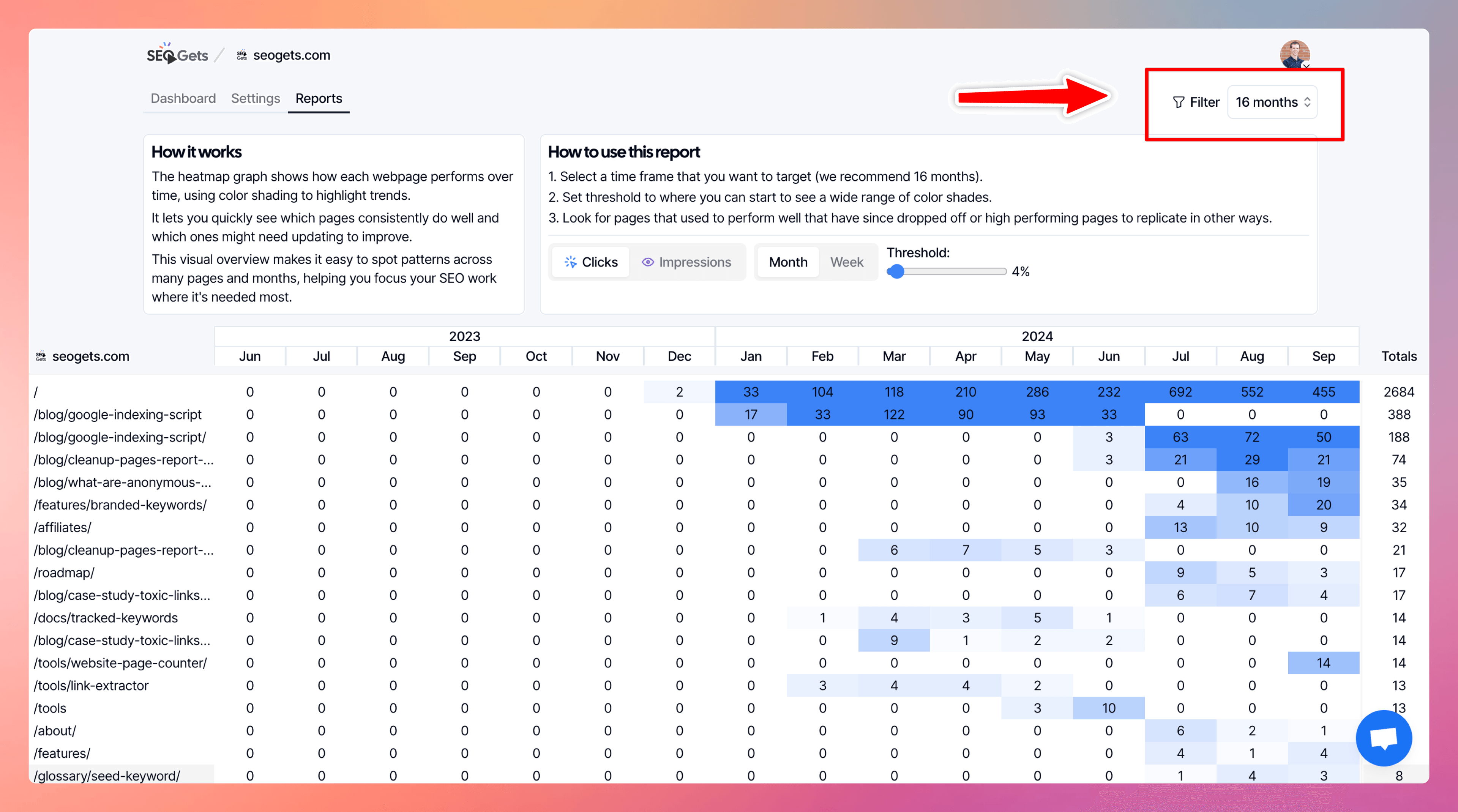The height and width of the screenshot is (812, 1458).
Task: Click the 692 cell in homepage row
Action: click(1180, 392)
